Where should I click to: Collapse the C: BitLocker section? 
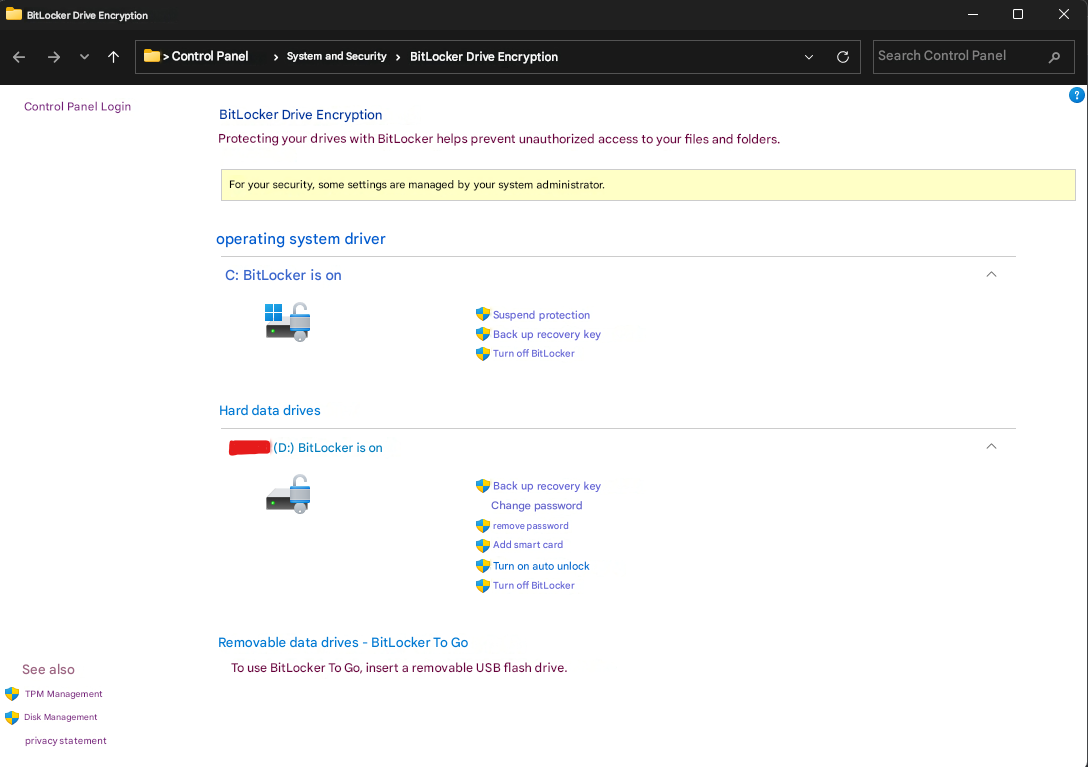992,274
